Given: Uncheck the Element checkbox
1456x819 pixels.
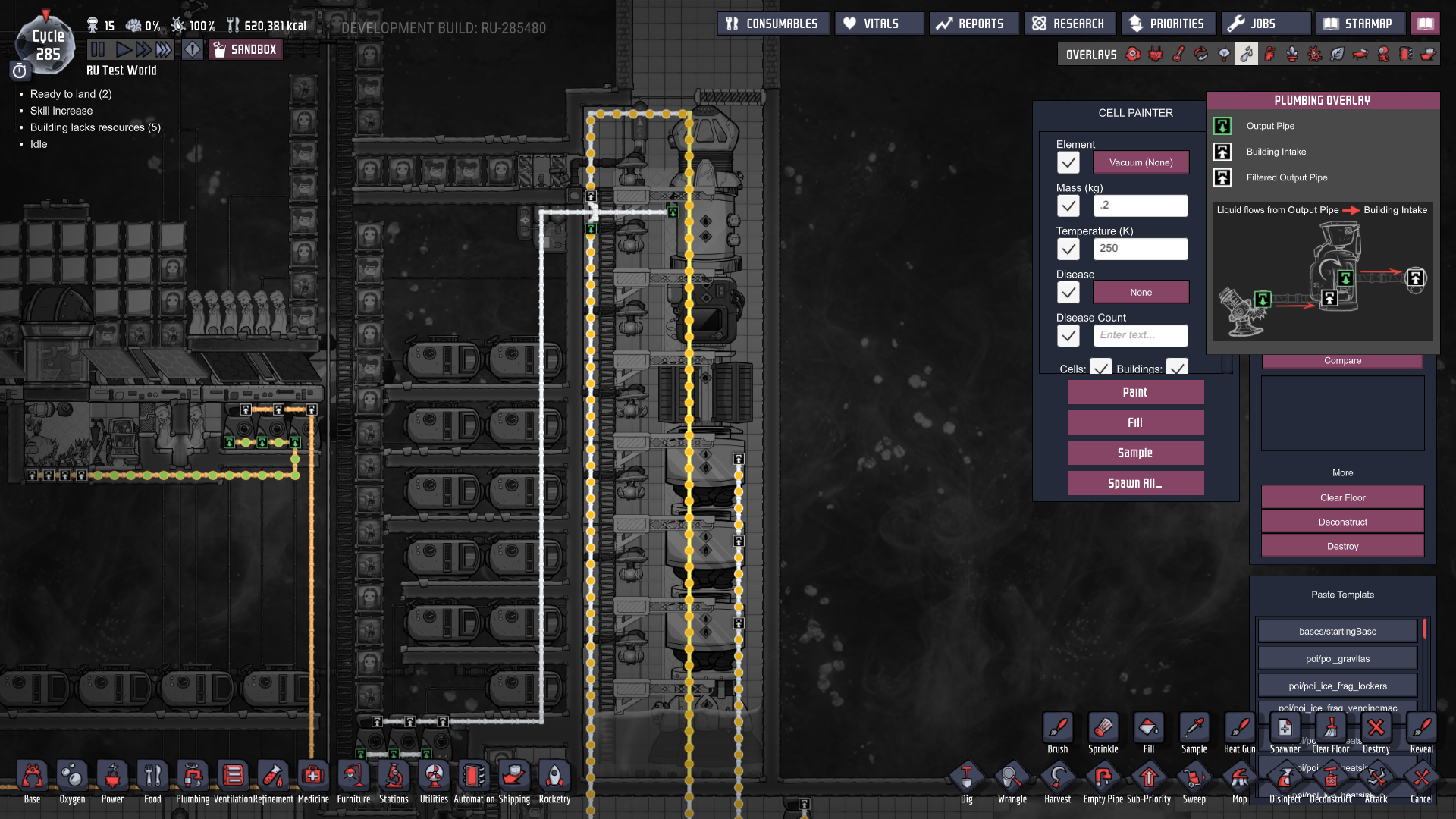Looking at the screenshot, I should pyautogui.click(x=1068, y=162).
